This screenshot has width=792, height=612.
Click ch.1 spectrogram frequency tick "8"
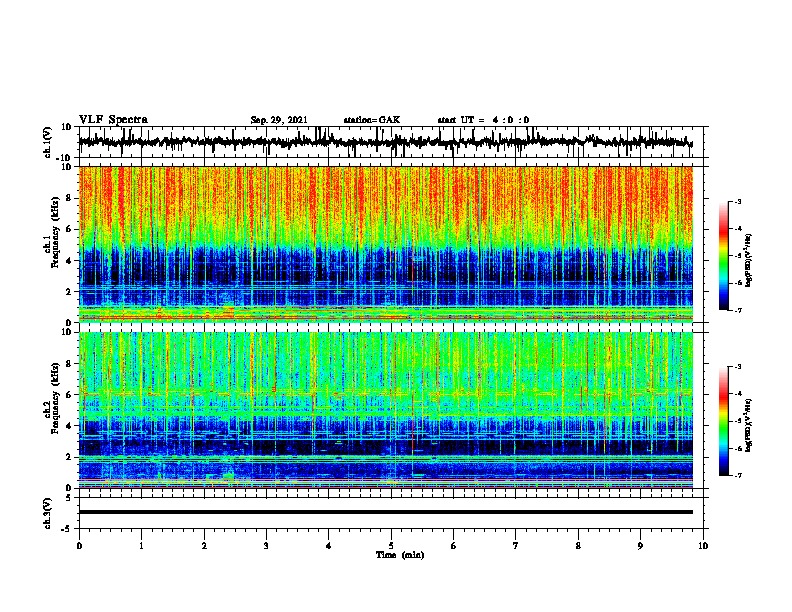[69, 198]
